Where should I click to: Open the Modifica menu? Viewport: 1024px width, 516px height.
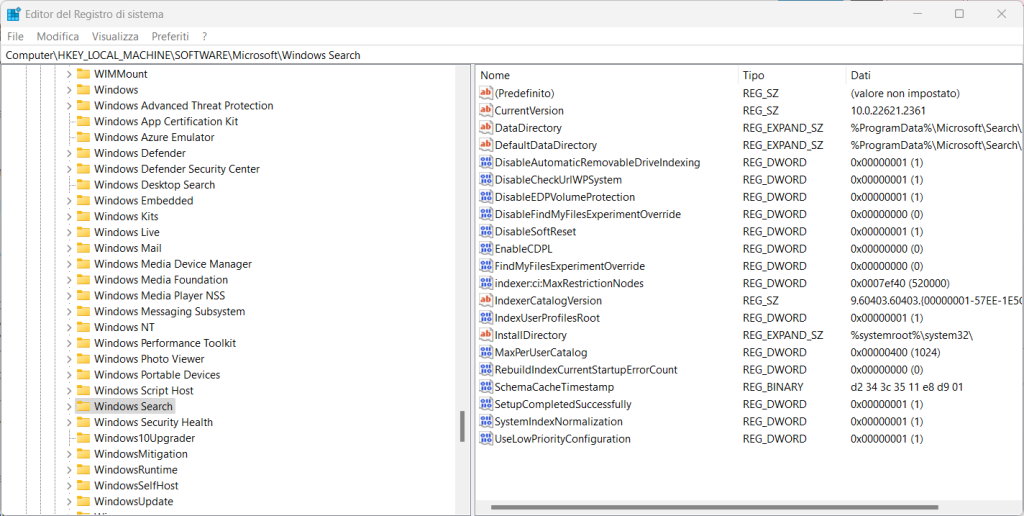[57, 37]
